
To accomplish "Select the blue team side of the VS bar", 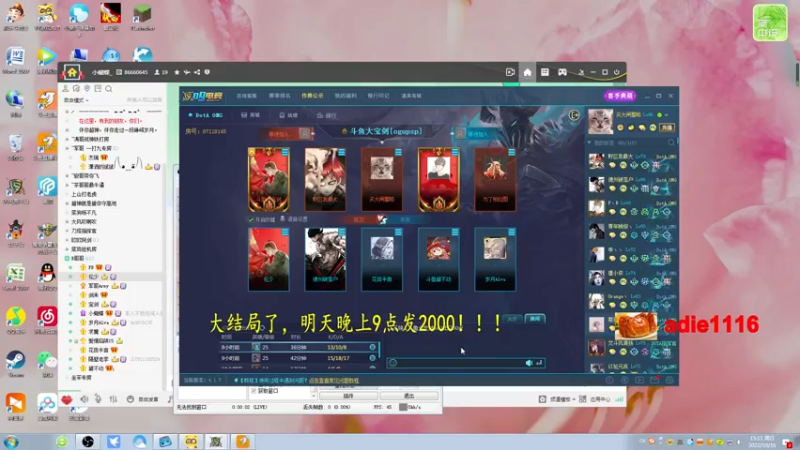I will [406, 219].
